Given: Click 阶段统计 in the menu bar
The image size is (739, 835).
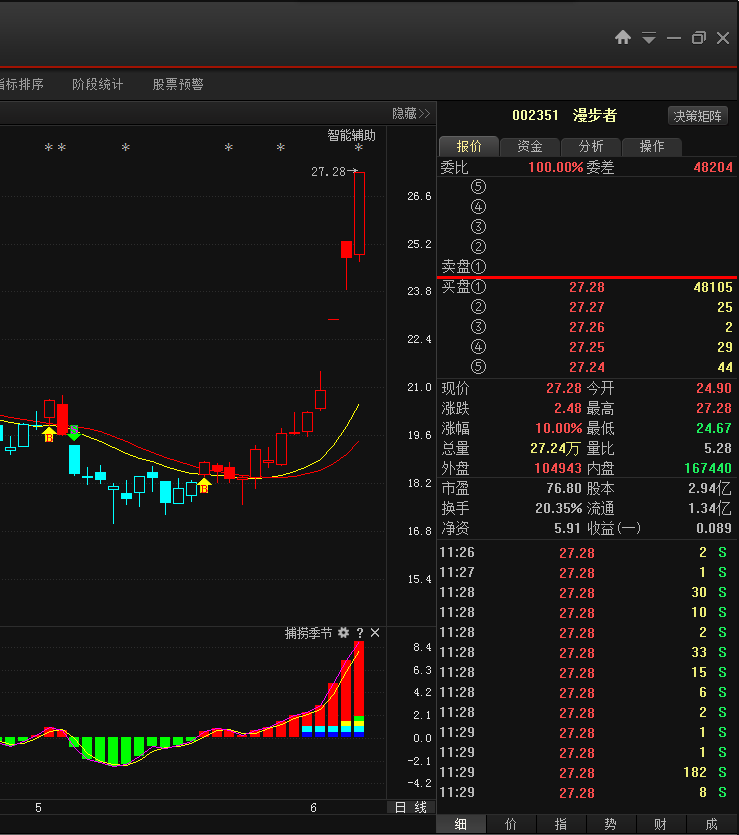Looking at the screenshot, I should coord(98,85).
